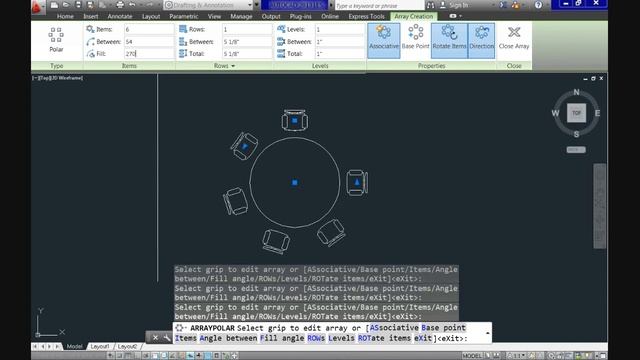Toggle the Direction button
Screen dimensions: 640x360
[482, 40]
